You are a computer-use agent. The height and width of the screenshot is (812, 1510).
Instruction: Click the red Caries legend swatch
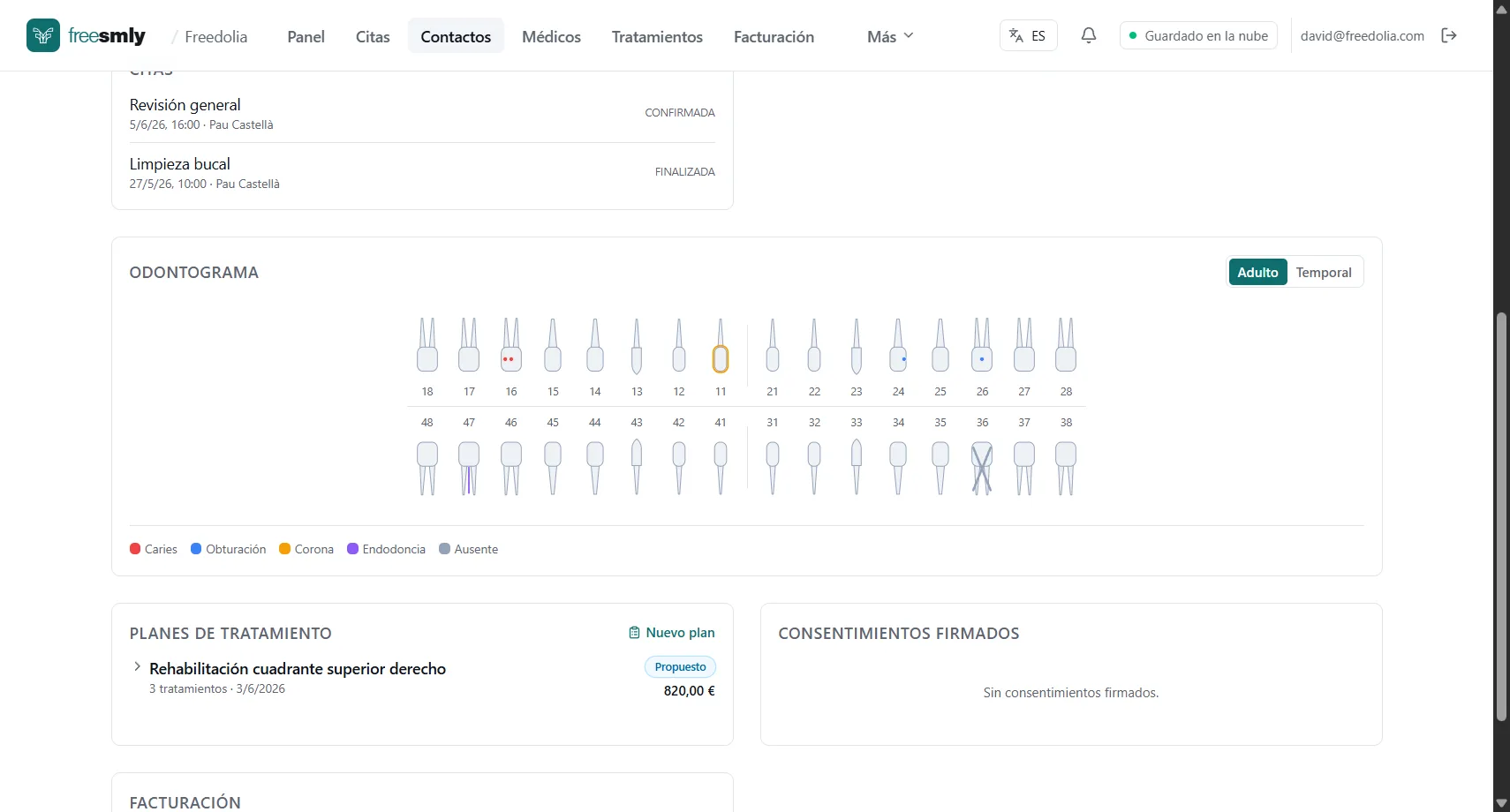click(x=135, y=549)
